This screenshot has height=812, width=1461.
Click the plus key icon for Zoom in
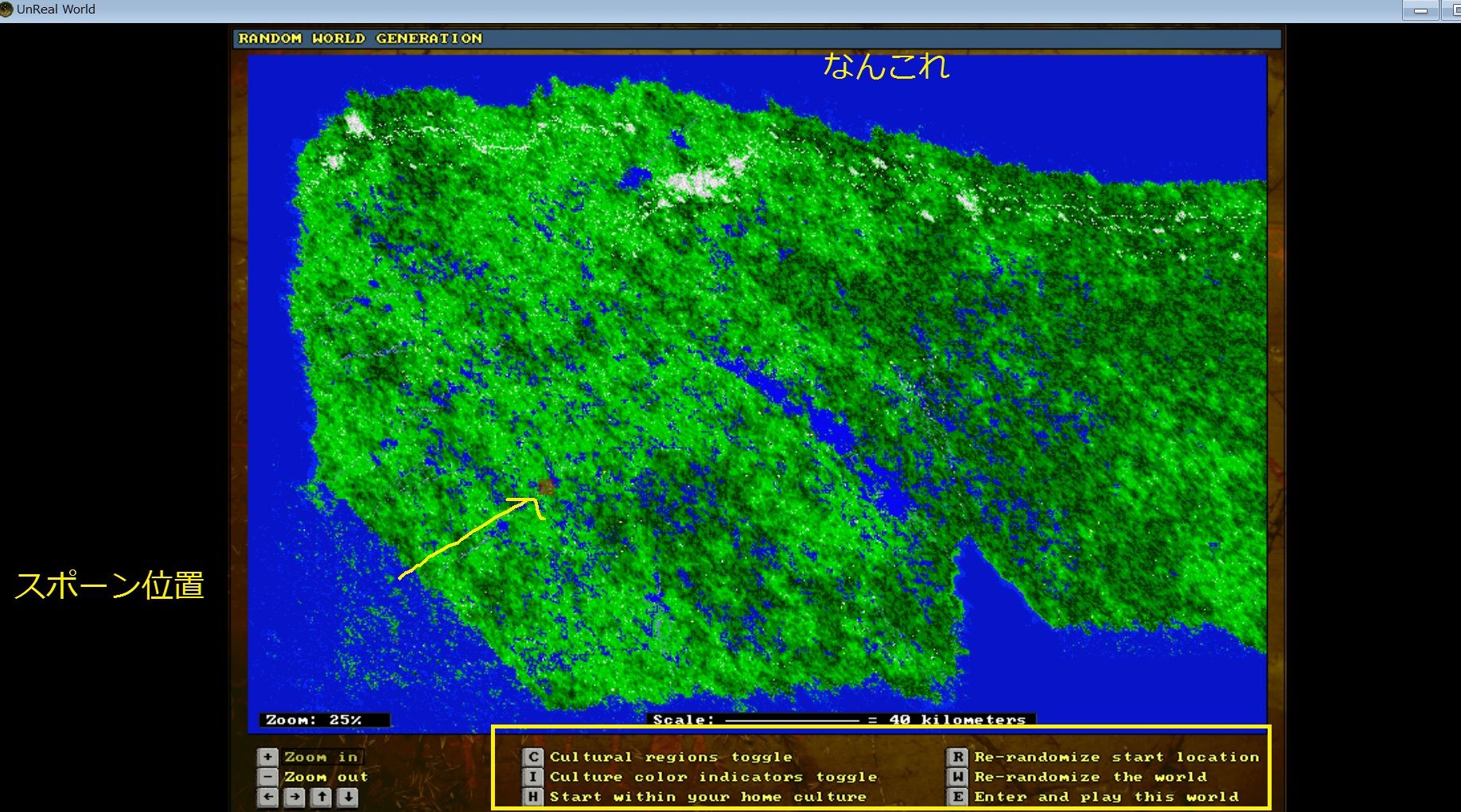267,757
